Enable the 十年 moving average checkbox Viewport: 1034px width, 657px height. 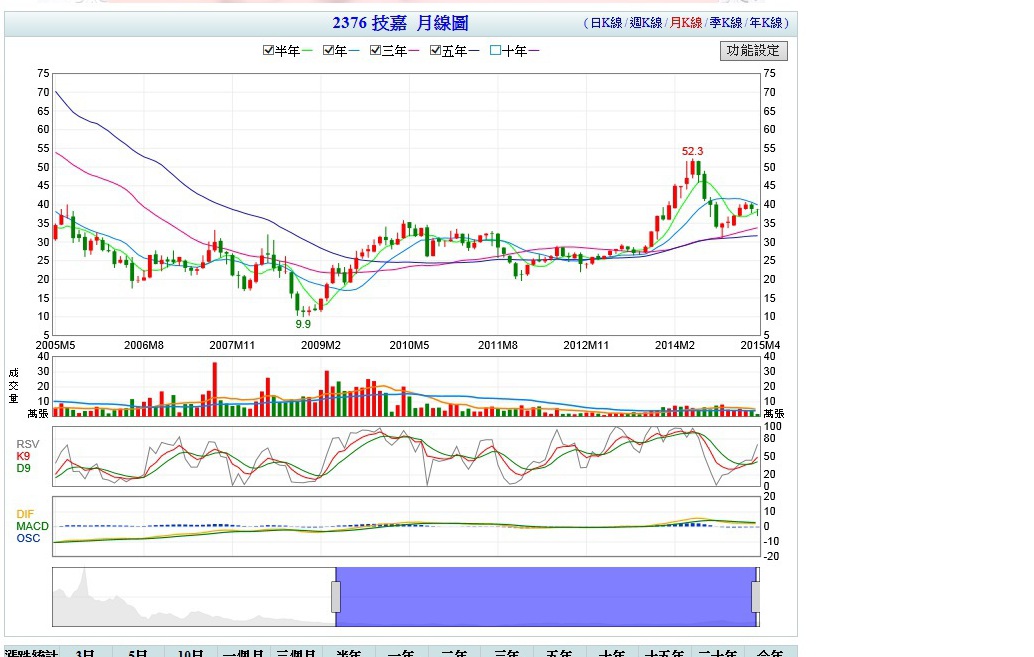click(x=497, y=51)
